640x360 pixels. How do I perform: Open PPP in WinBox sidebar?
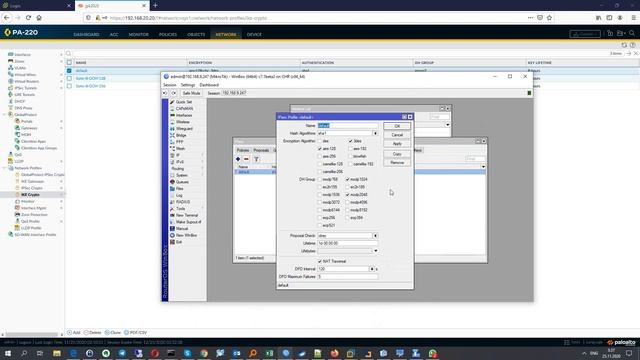[179, 142]
